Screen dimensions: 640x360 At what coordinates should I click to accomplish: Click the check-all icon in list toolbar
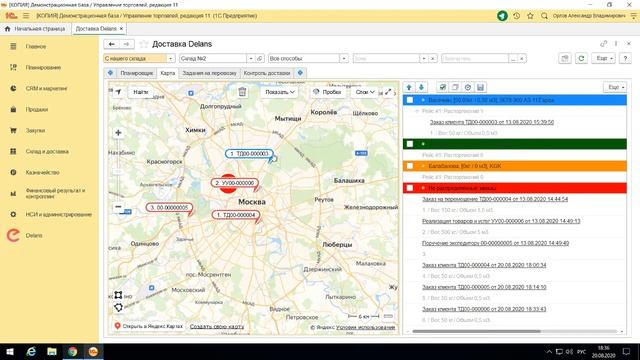click(442, 87)
